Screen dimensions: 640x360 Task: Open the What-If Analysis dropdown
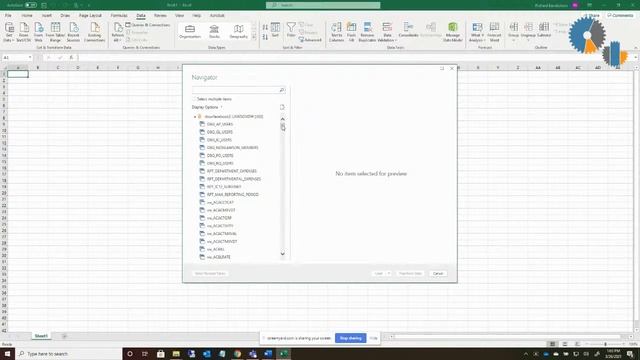click(x=476, y=32)
